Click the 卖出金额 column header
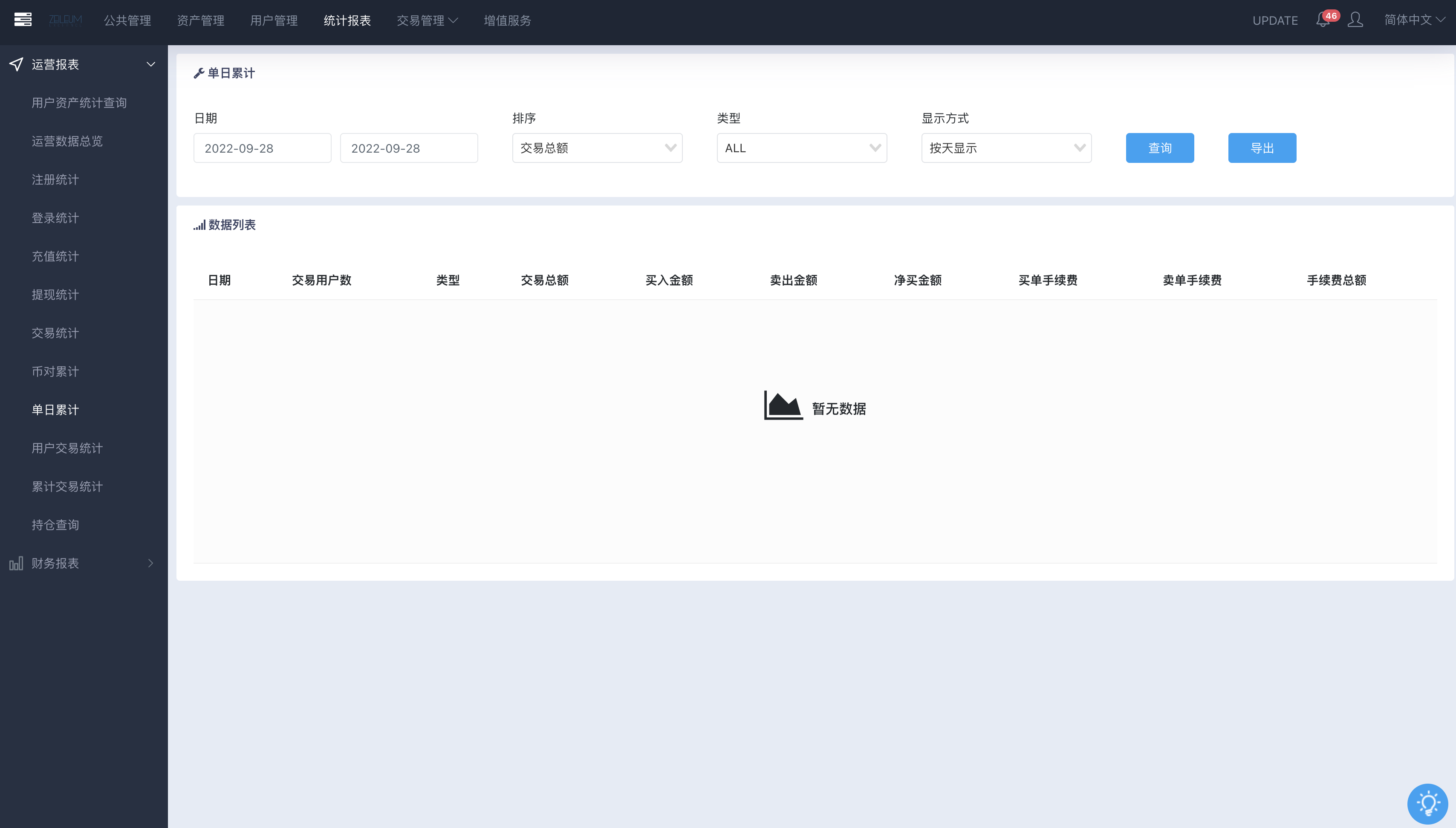The width and height of the screenshot is (1456, 828). click(x=793, y=280)
